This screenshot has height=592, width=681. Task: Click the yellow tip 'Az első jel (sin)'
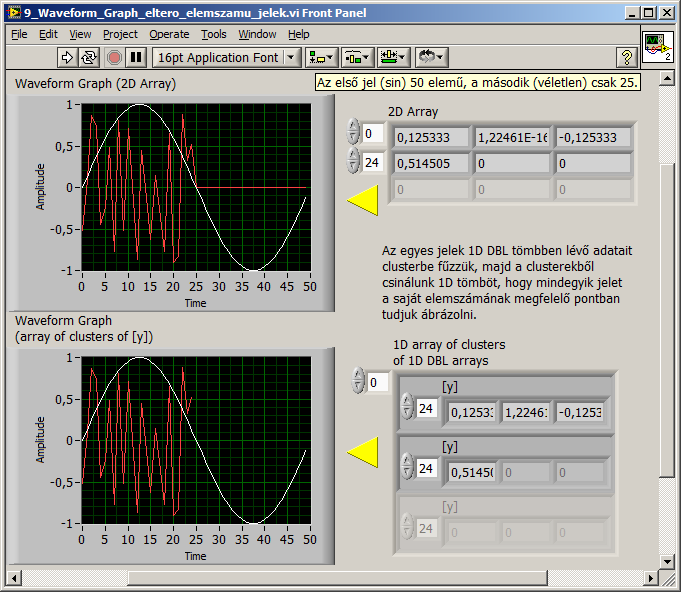click(478, 83)
